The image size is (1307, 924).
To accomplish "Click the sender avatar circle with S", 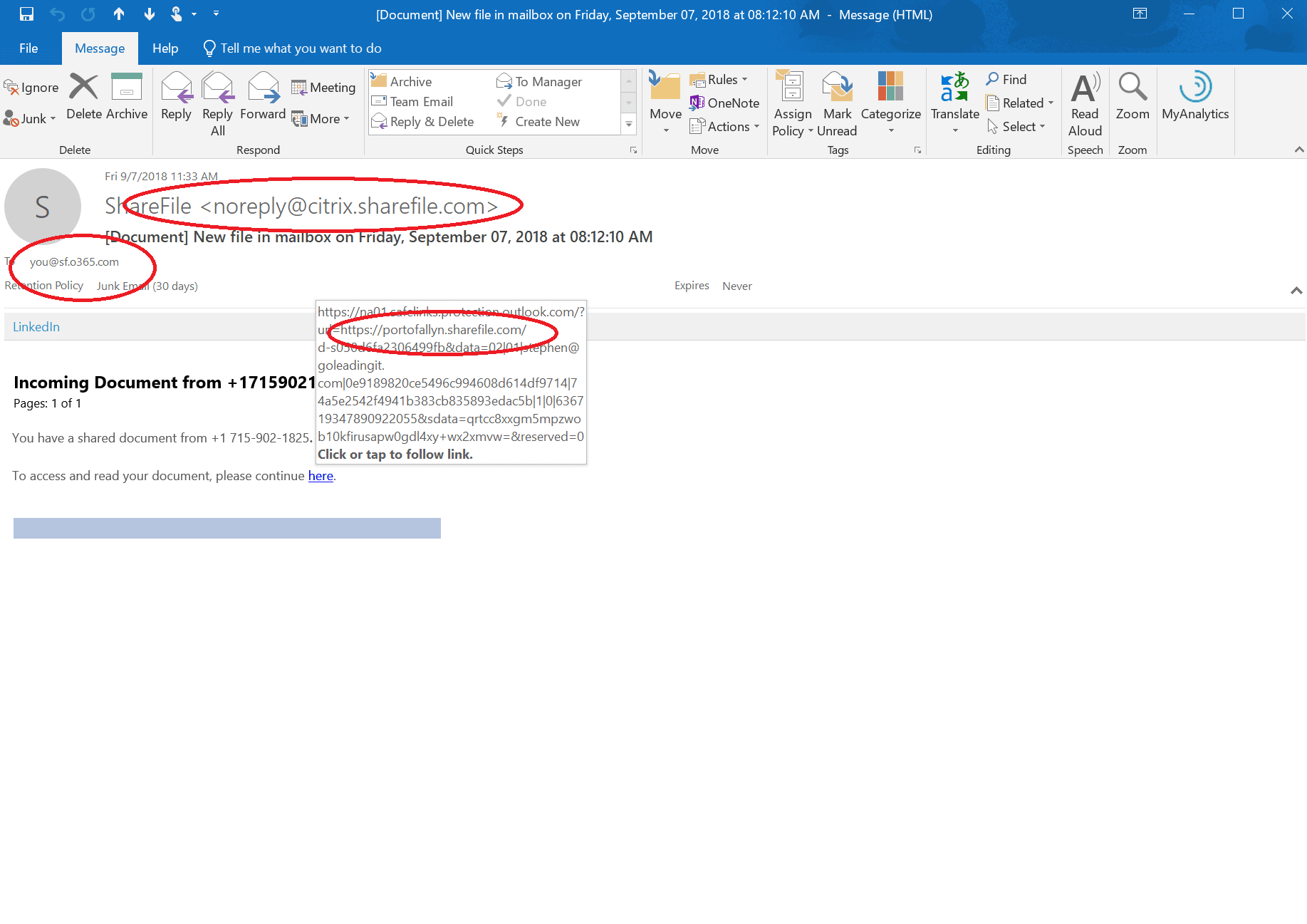I will pos(43,207).
